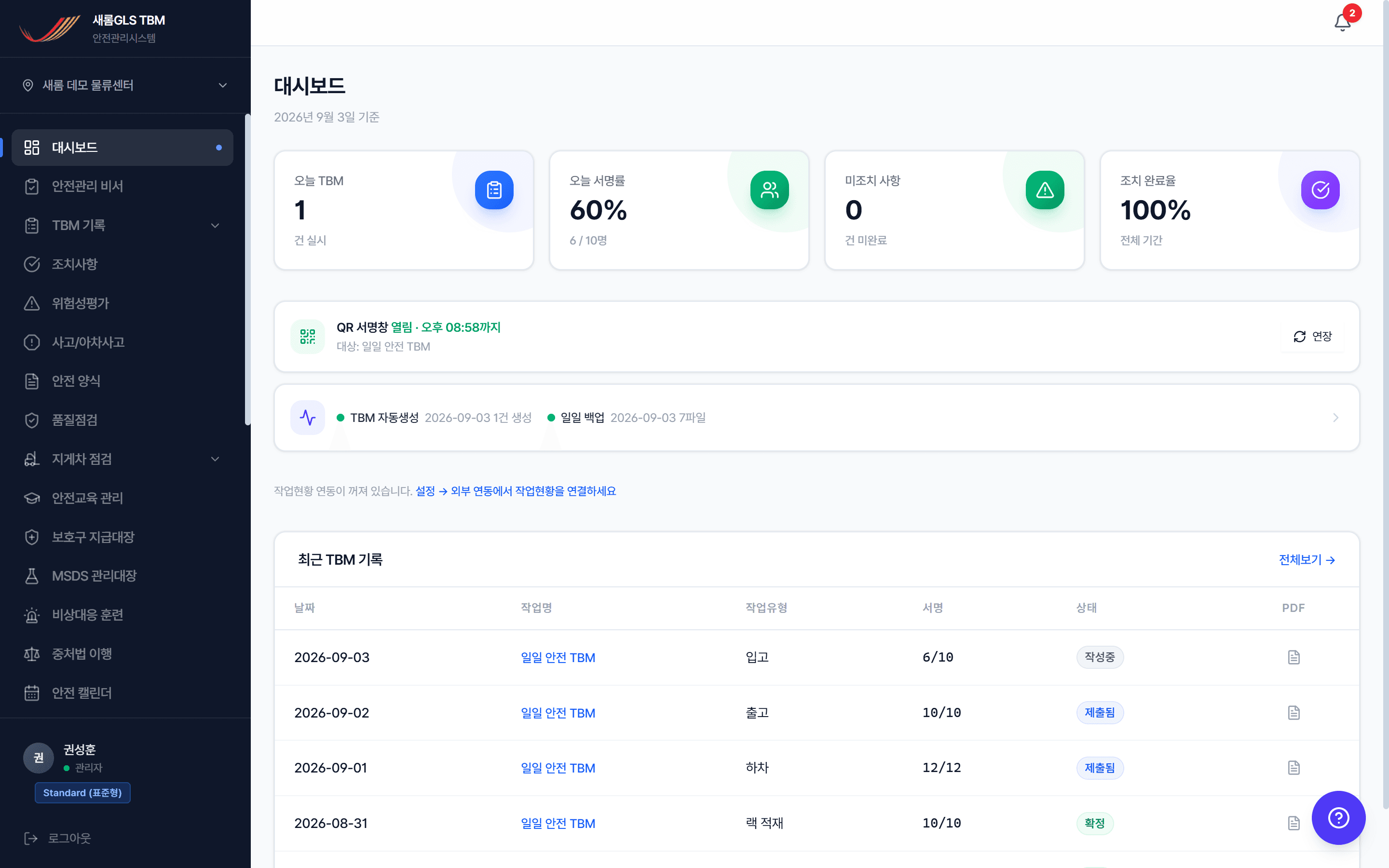Open PDF icon for 2026-09-01 record

pyautogui.click(x=1293, y=768)
